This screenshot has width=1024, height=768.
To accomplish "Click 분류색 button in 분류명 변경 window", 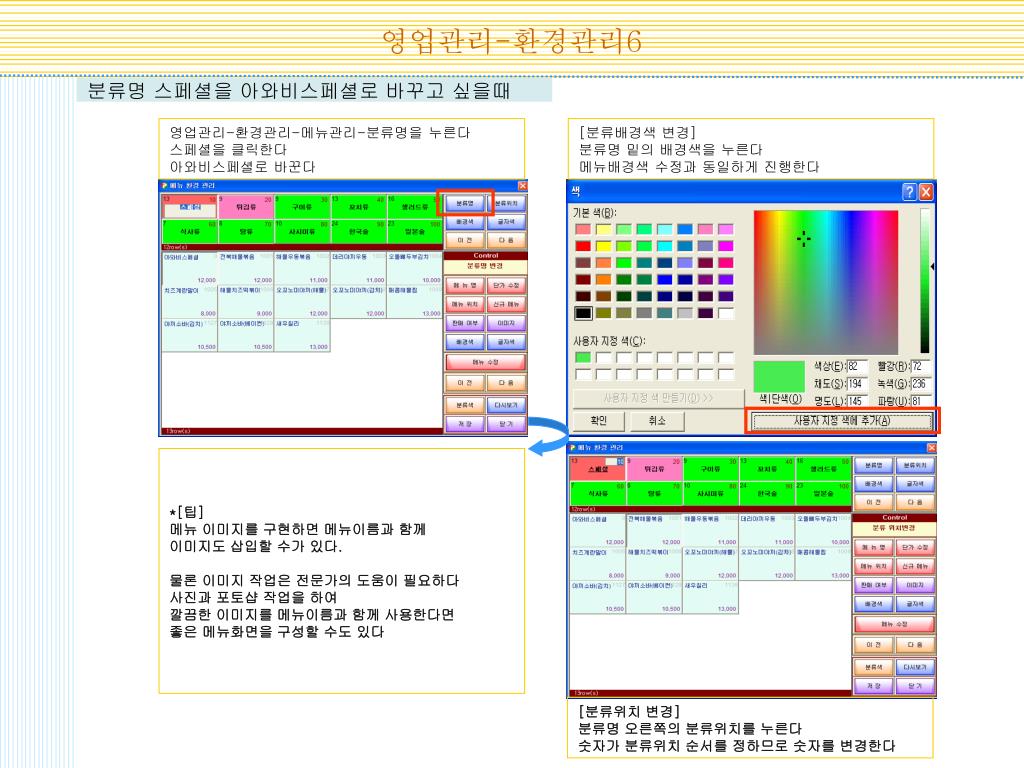I will click(464, 405).
